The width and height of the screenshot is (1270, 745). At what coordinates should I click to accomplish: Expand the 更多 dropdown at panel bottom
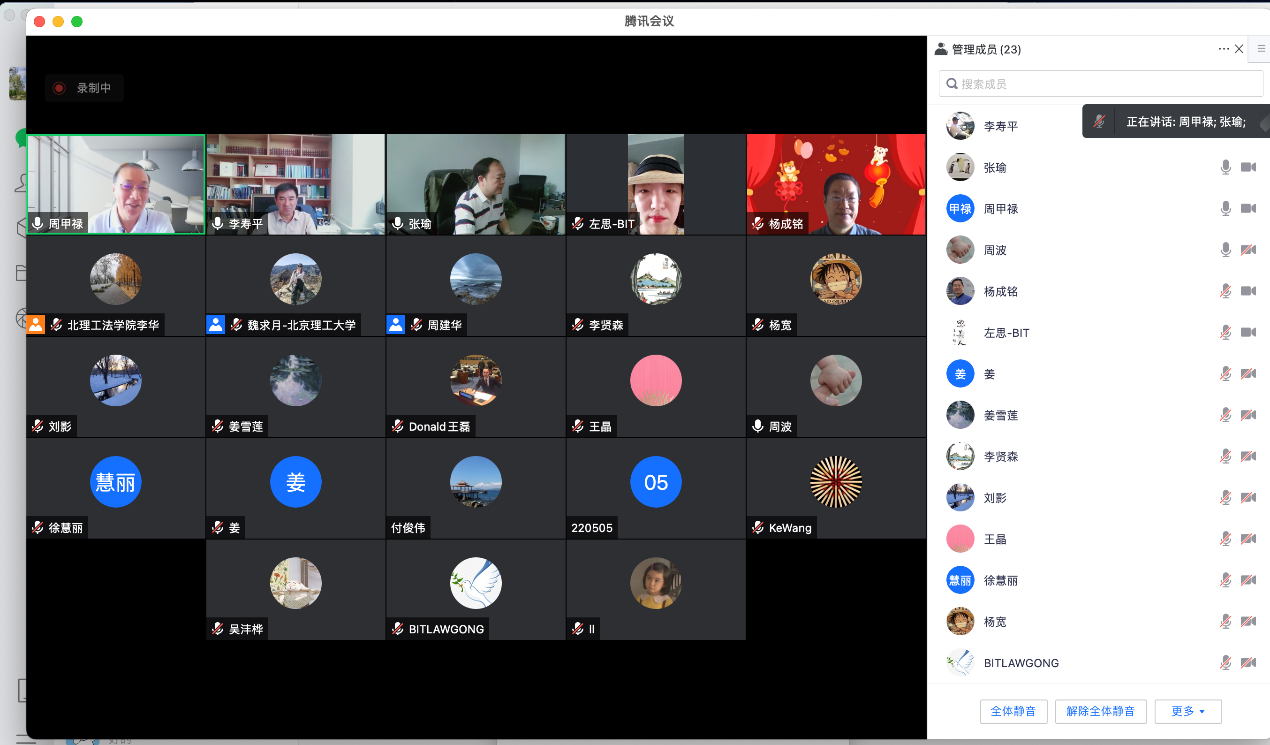[1187, 711]
